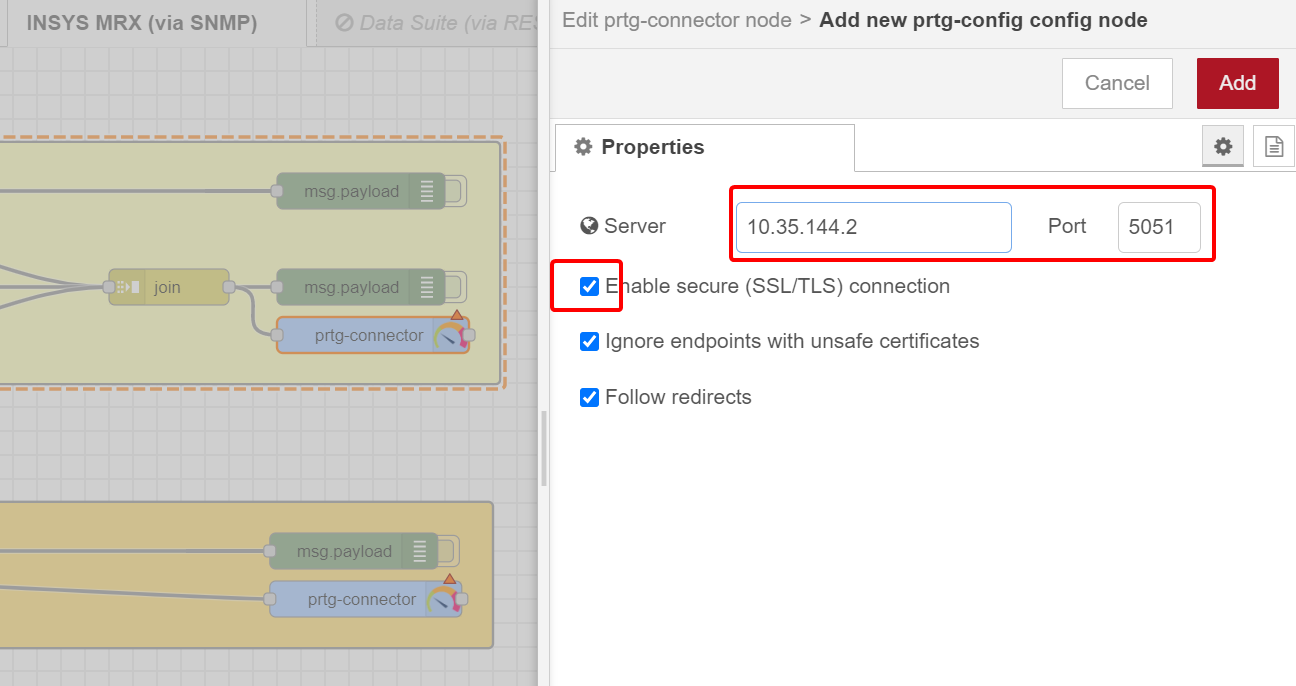Toggle the Follow redirects checkbox
Image resolution: width=1296 pixels, height=686 pixels.
pyautogui.click(x=590, y=398)
